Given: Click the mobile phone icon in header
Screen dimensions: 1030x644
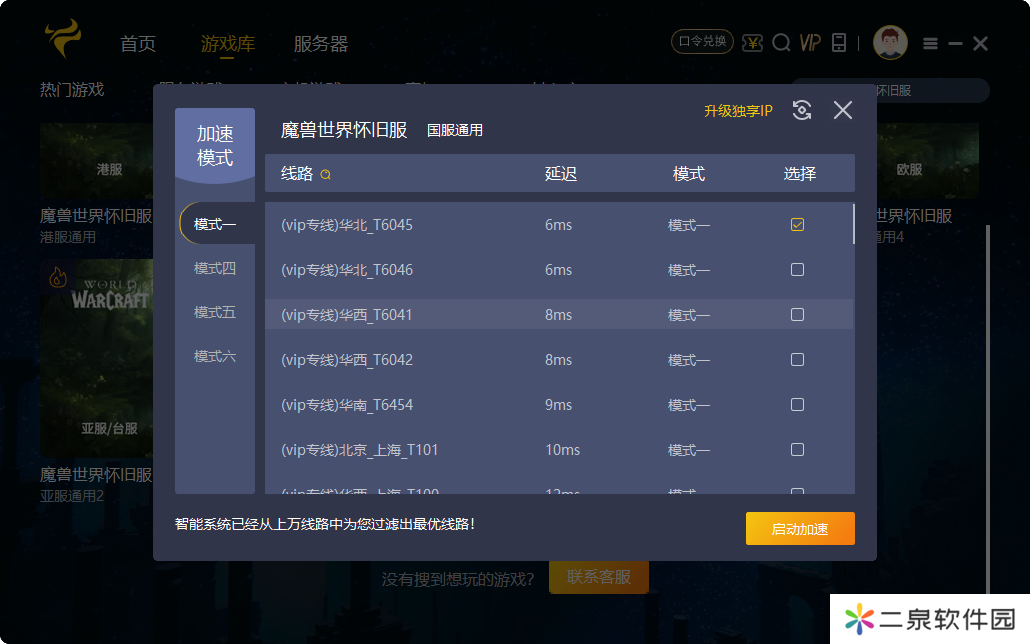Looking at the screenshot, I should pos(839,43).
